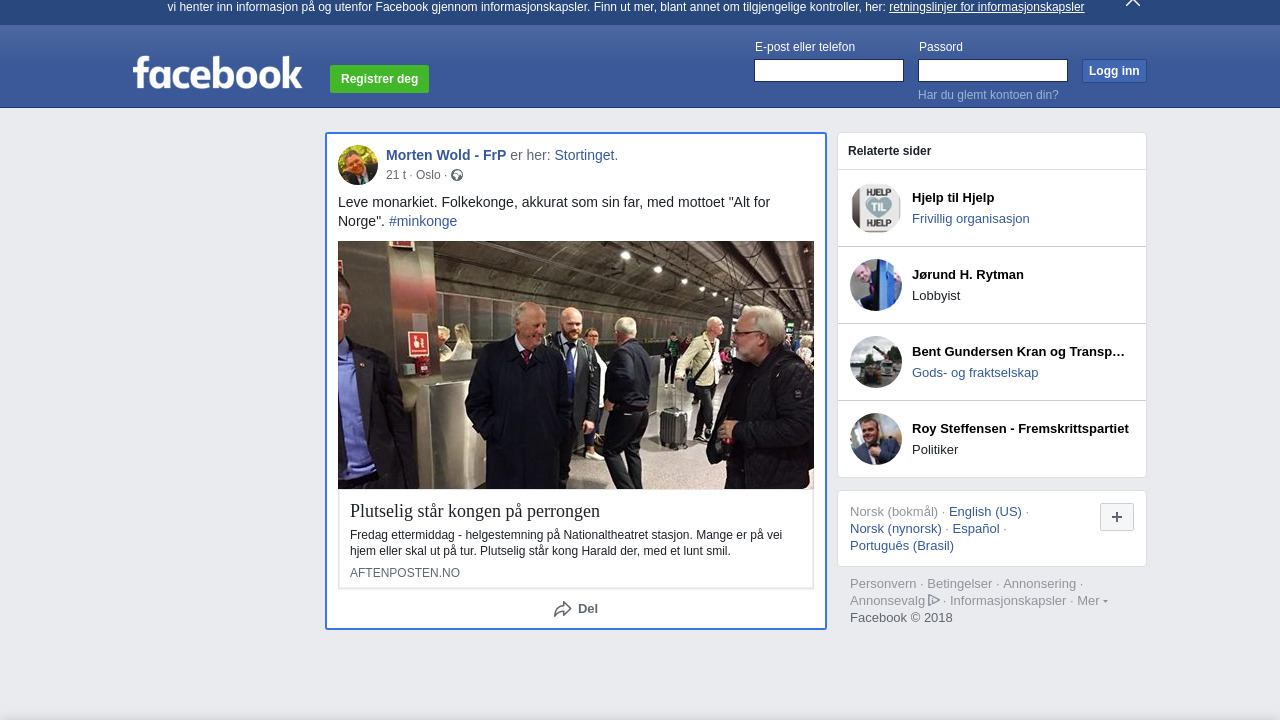This screenshot has width=1280, height=720.
Task: Open Hjelp til Hjelp page avatar
Action: point(876,208)
